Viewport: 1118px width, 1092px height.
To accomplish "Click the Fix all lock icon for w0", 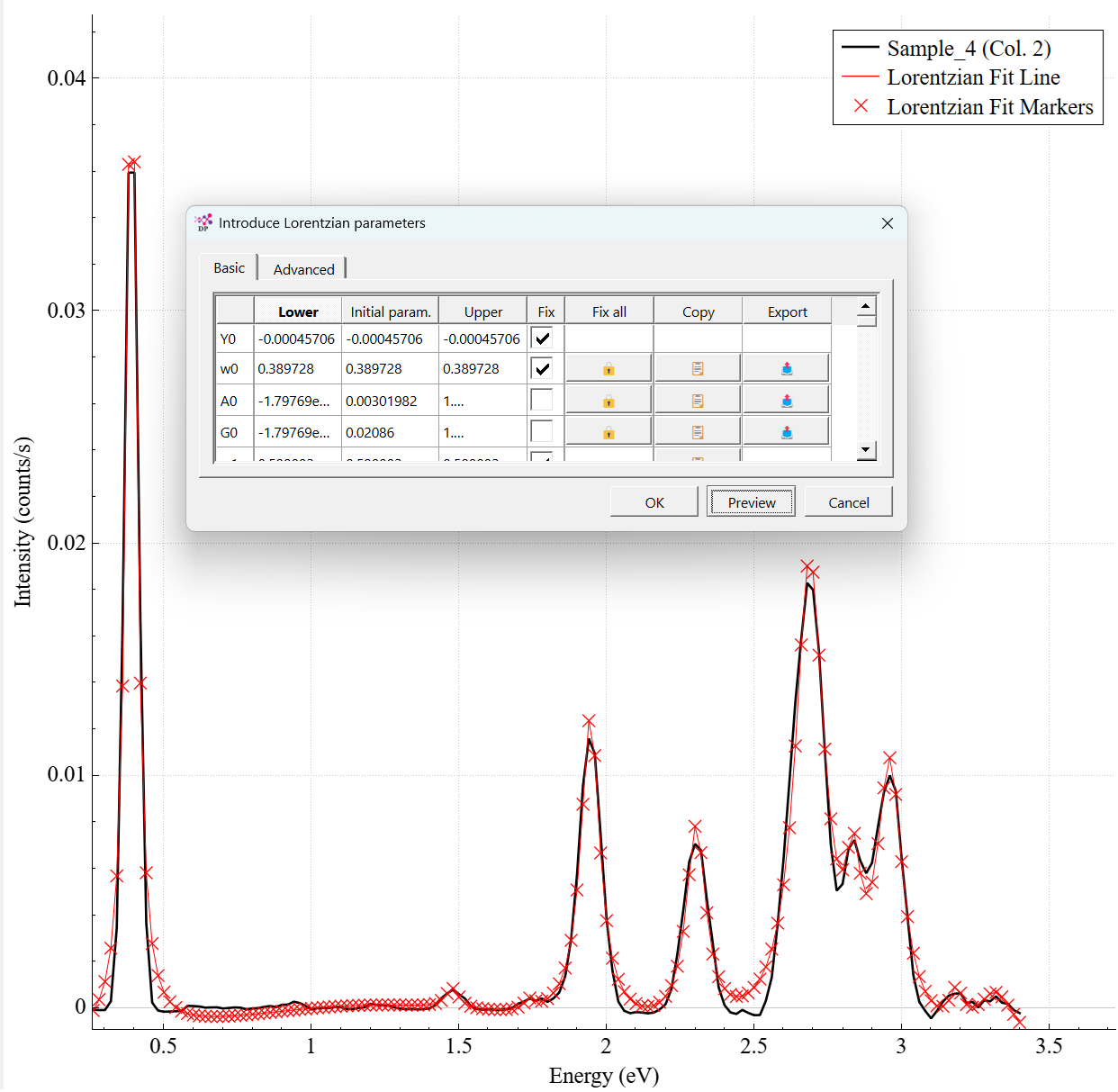I will 609,366.
